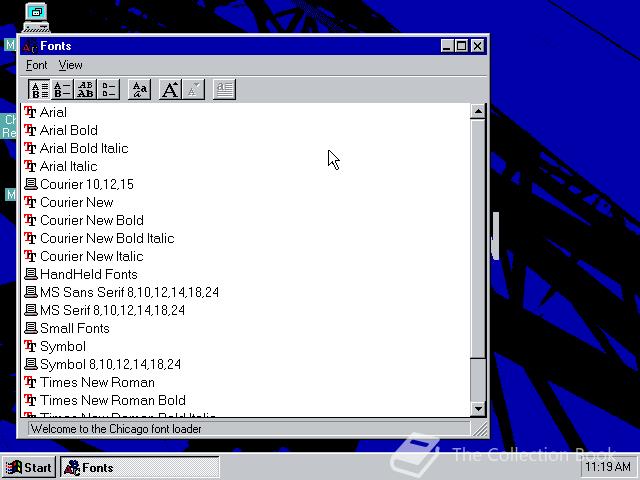Click the 11:19 AM taskbar clock
Image resolution: width=640 pixels, height=480 pixels.
point(608,467)
